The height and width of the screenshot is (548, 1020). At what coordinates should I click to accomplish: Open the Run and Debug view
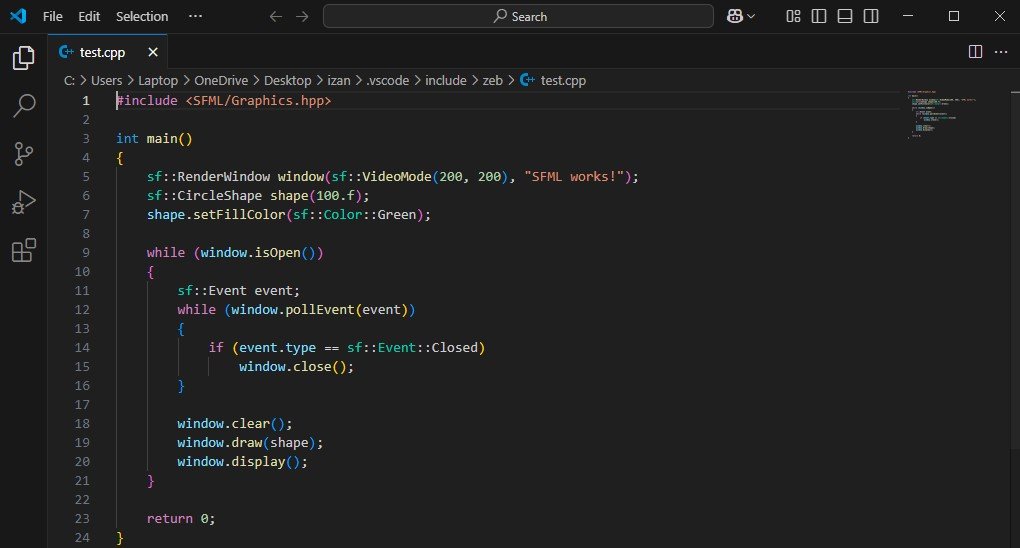pos(23,202)
